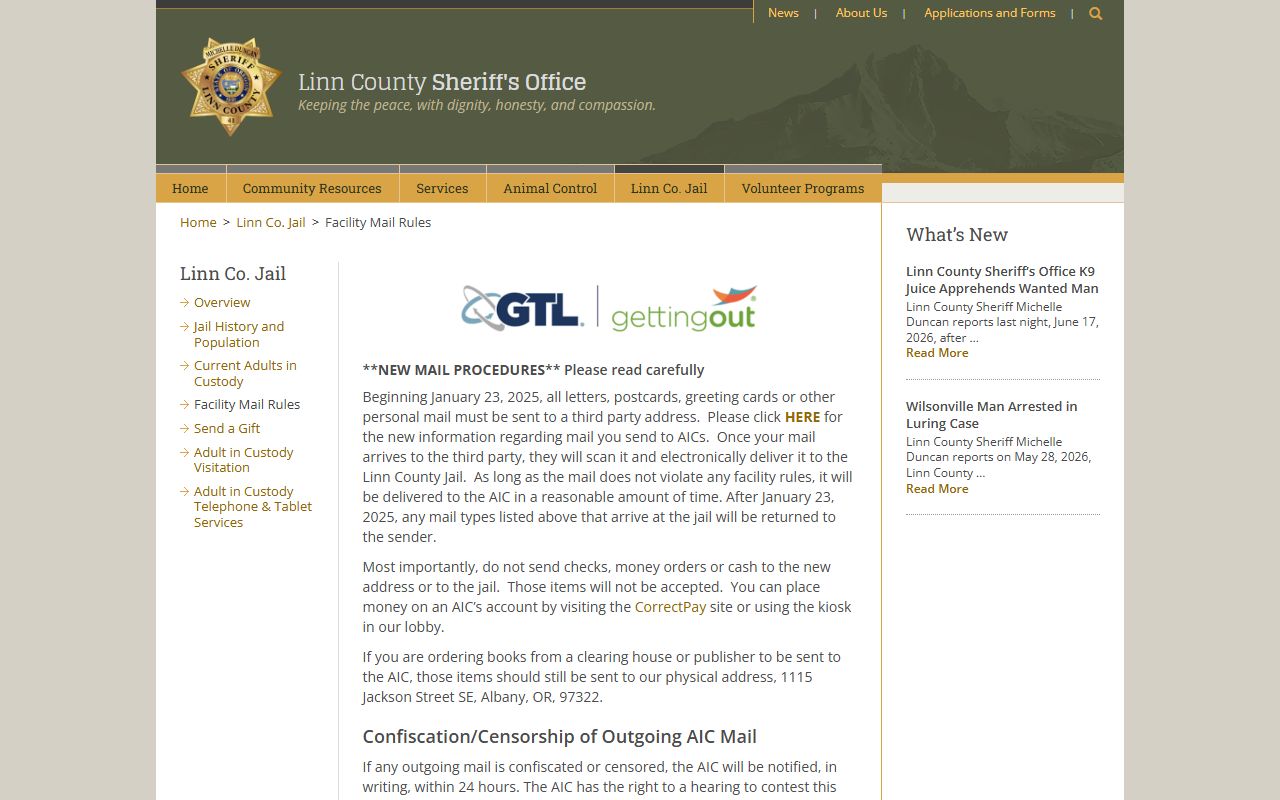1280x800 pixels.
Task: Go to the Home navigation tab
Action: click(190, 188)
